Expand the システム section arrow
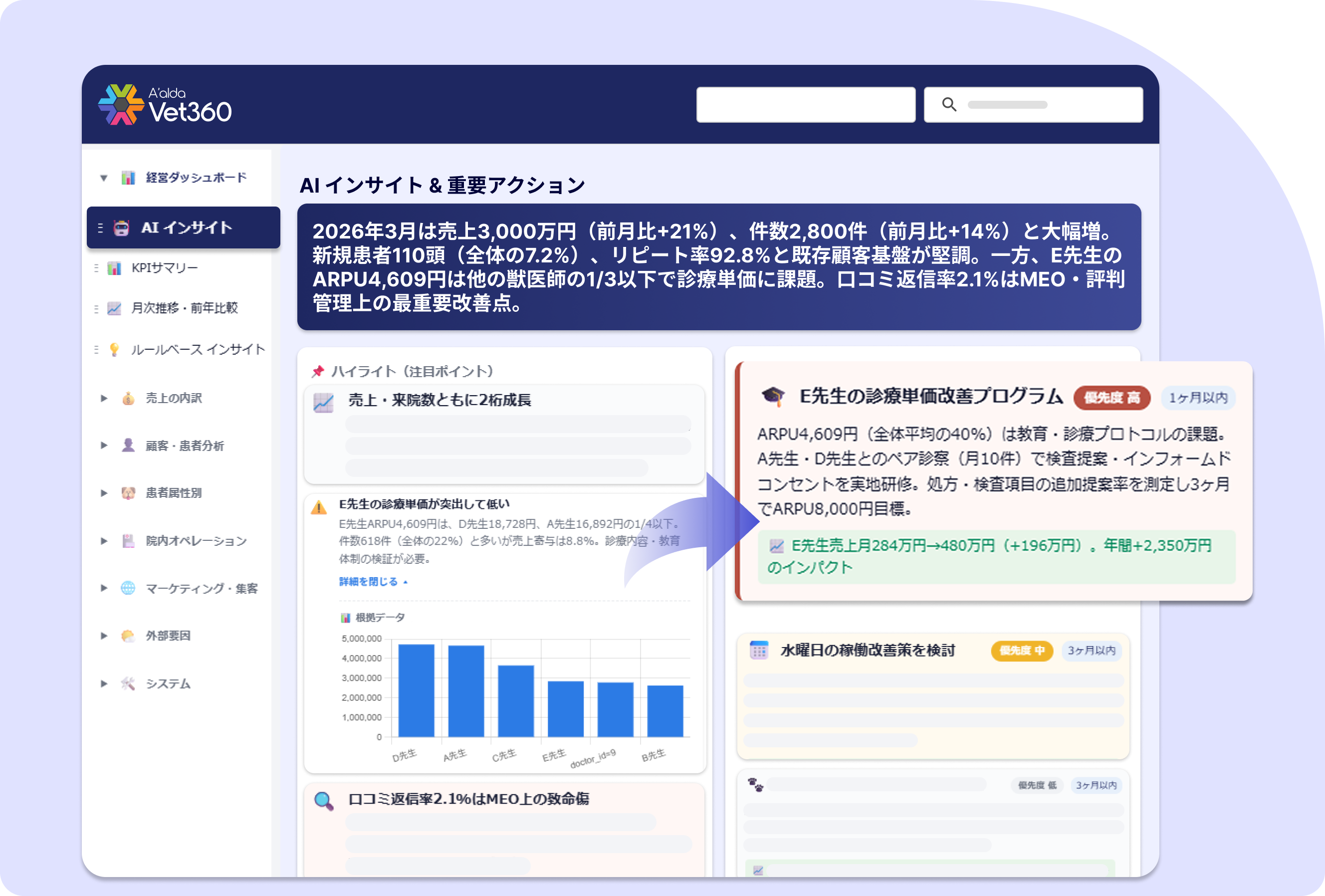Screen dimensions: 1325x896 (x=104, y=683)
